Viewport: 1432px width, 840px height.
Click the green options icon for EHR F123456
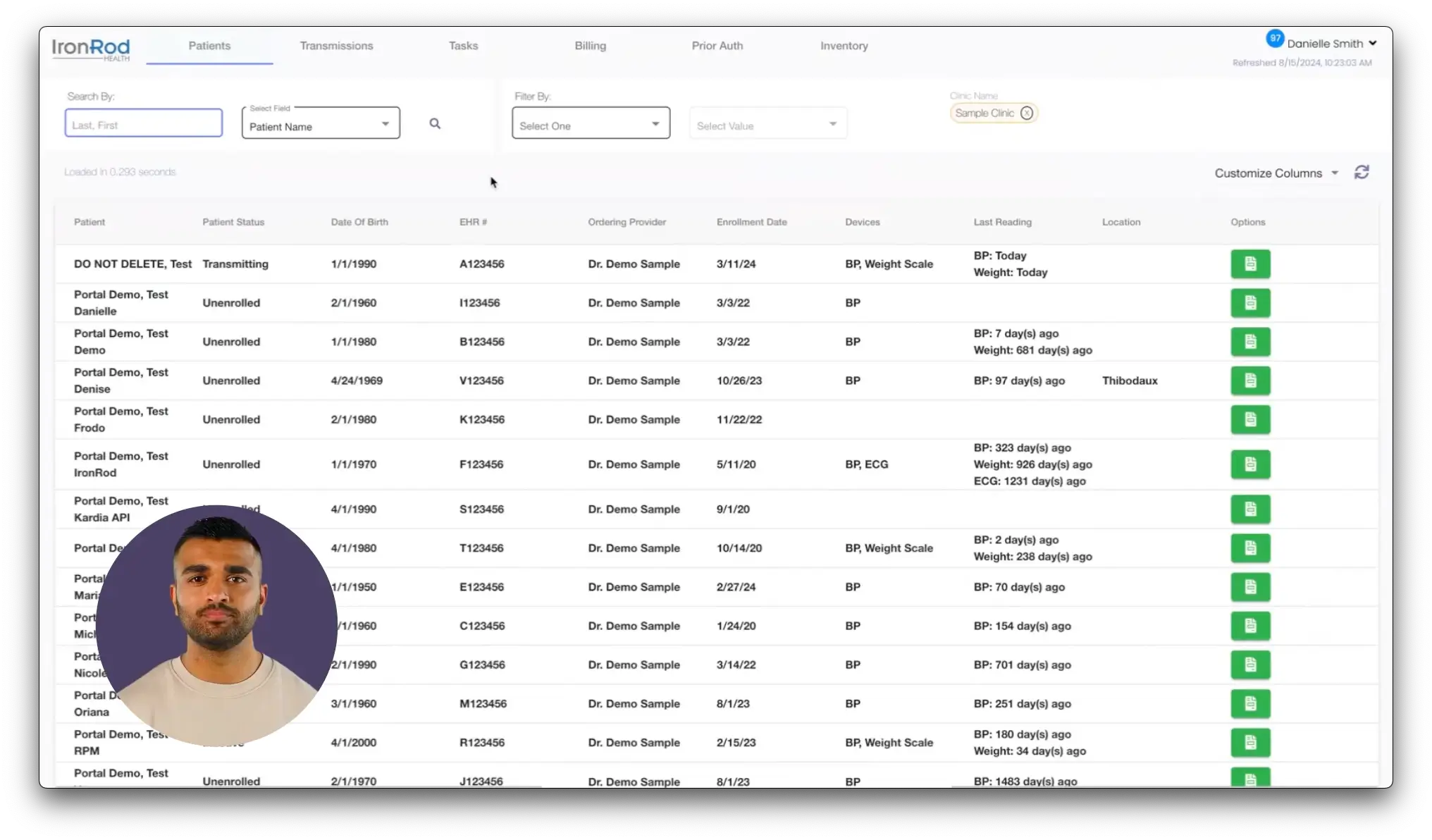1250,464
